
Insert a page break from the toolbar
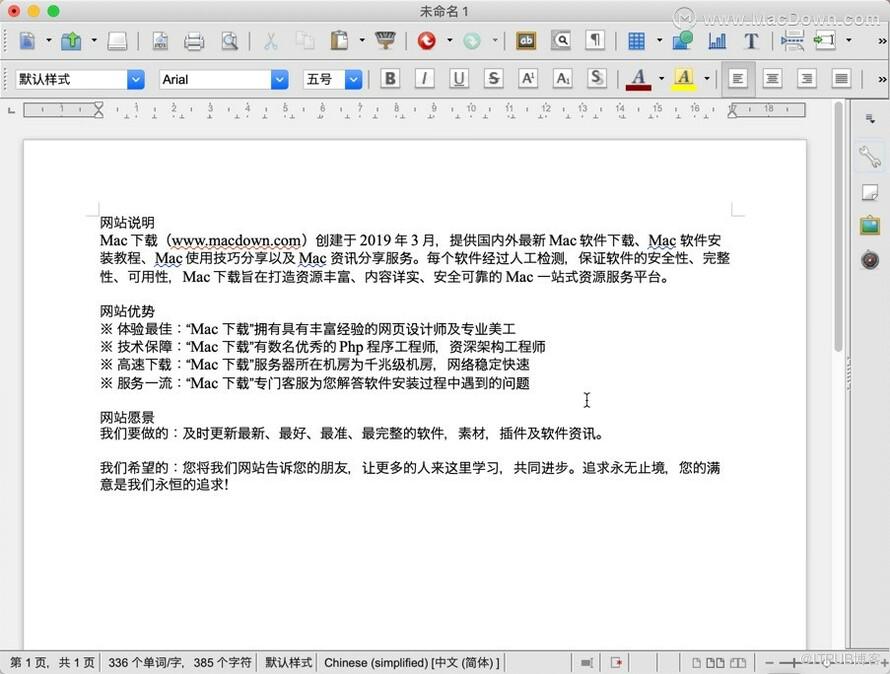click(792, 41)
